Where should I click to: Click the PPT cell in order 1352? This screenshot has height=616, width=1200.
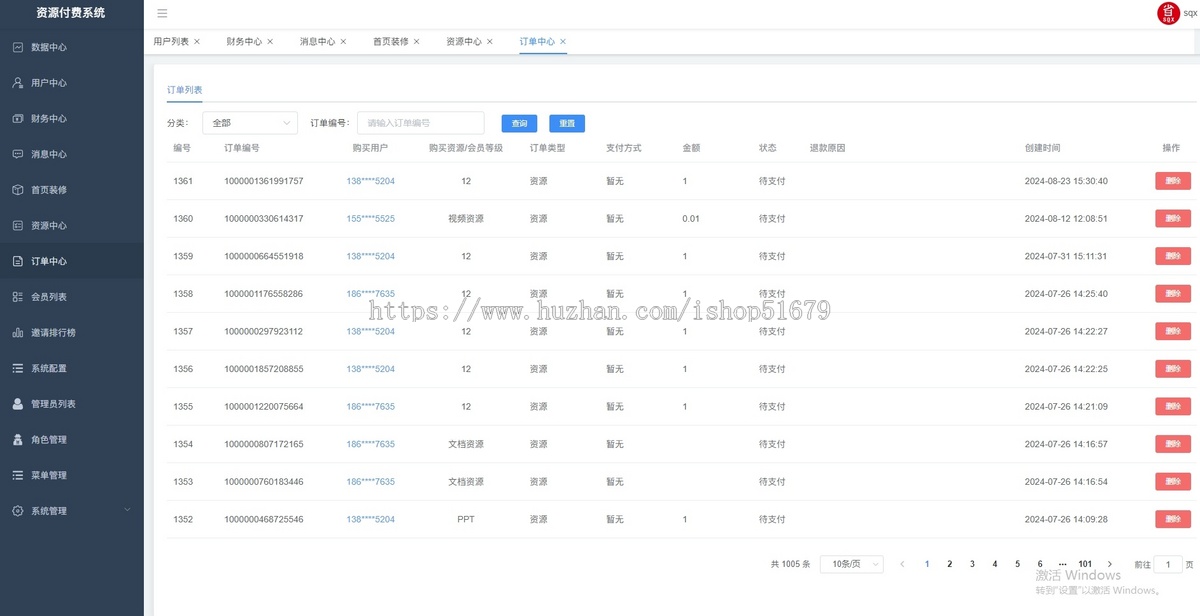click(466, 520)
